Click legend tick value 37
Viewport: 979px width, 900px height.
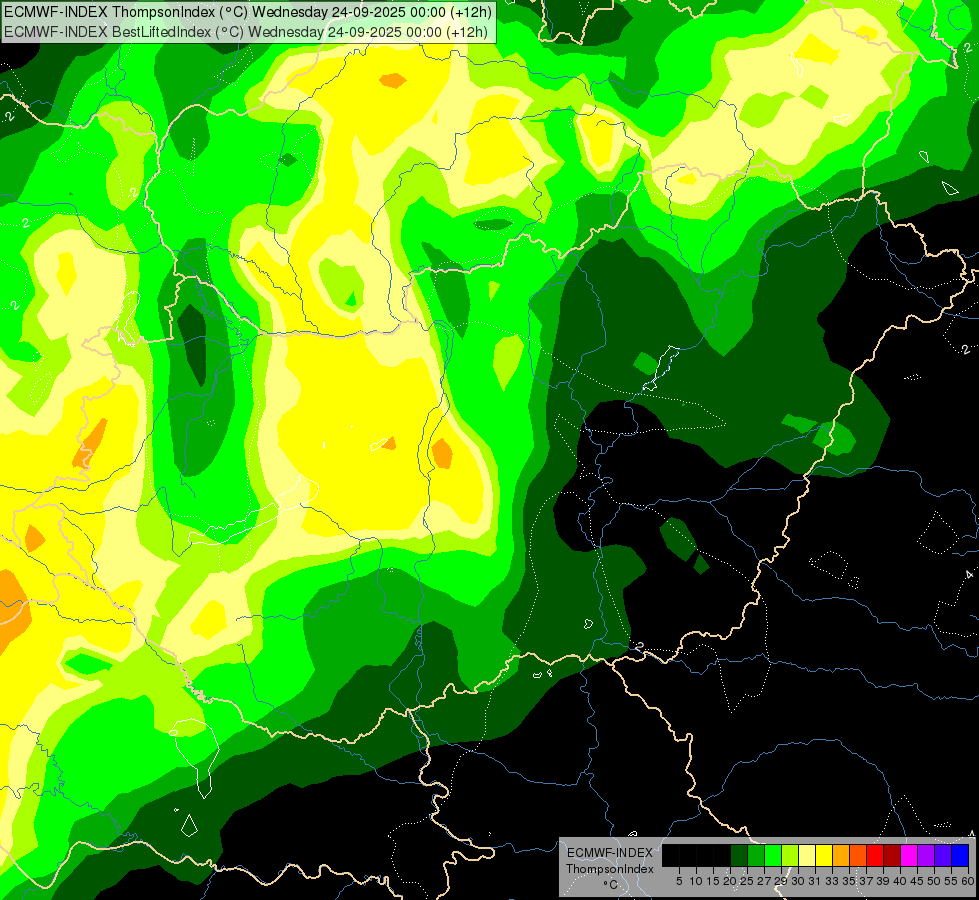[867, 881]
